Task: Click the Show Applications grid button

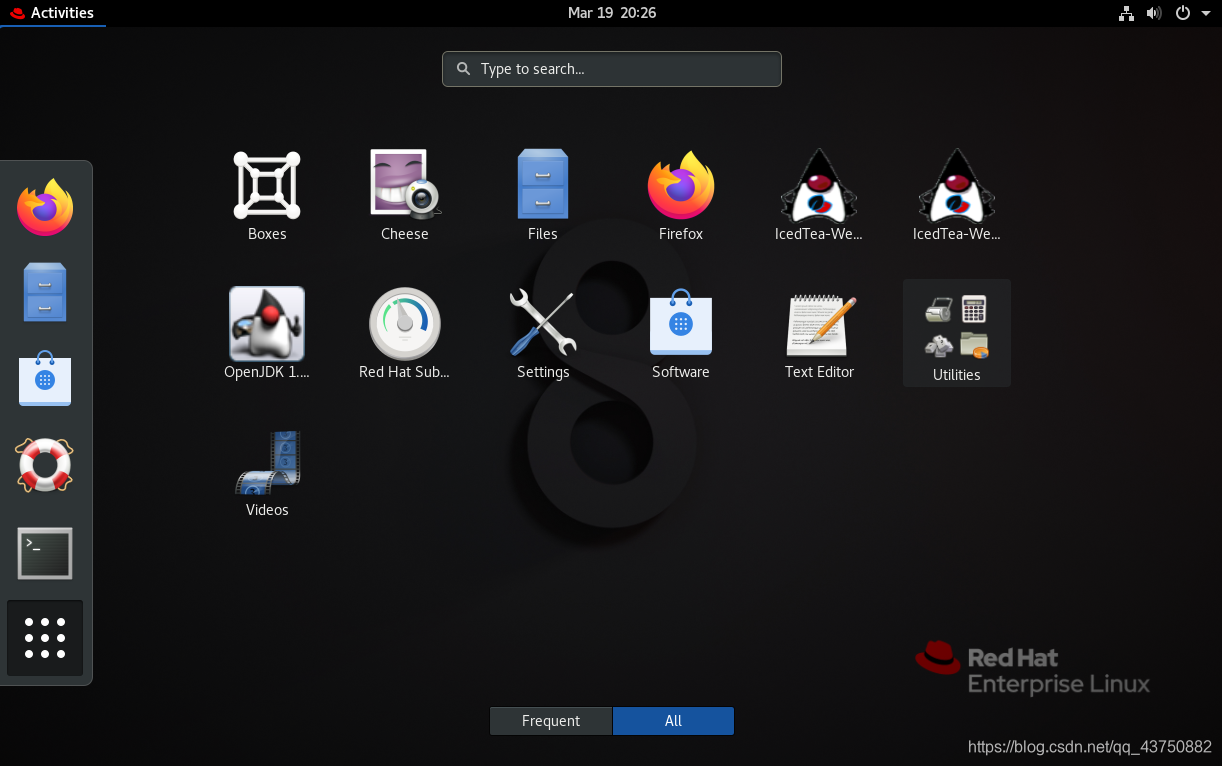Action: tap(45, 638)
